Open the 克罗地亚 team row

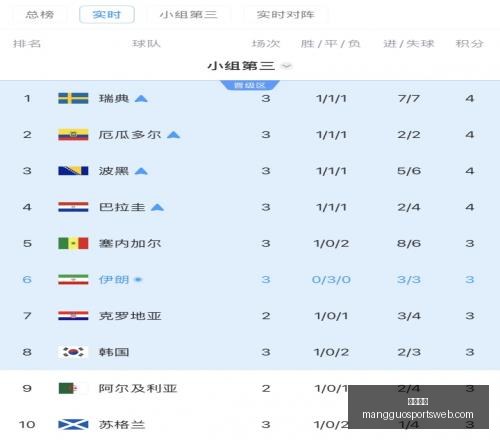pos(250,316)
